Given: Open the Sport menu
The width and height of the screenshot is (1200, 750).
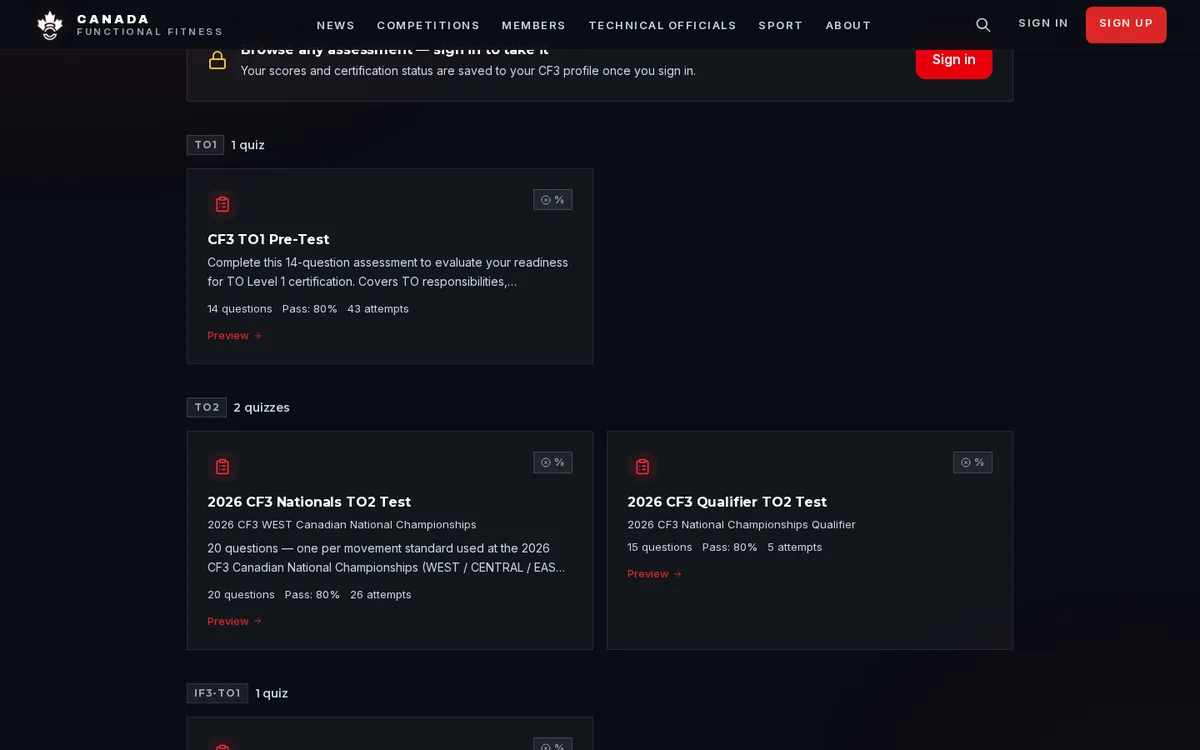Looking at the screenshot, I should pyautogui.click(x=781, y=25).
